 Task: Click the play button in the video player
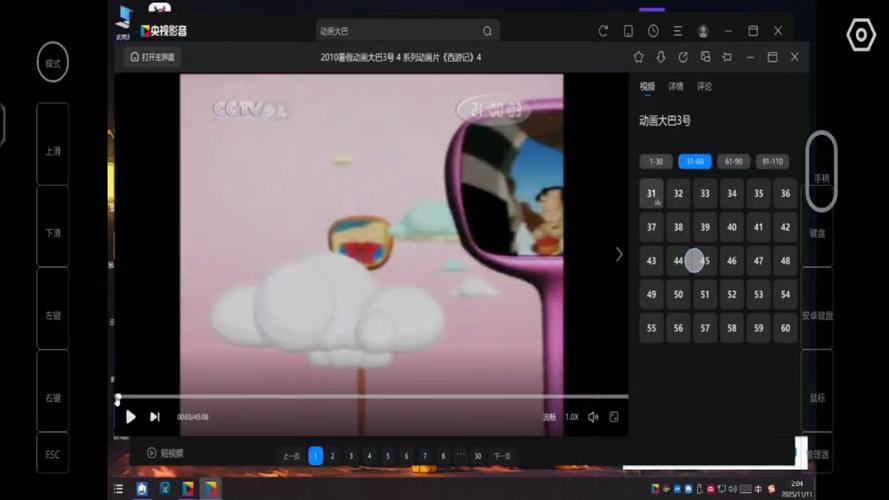[x=130, y=417]
